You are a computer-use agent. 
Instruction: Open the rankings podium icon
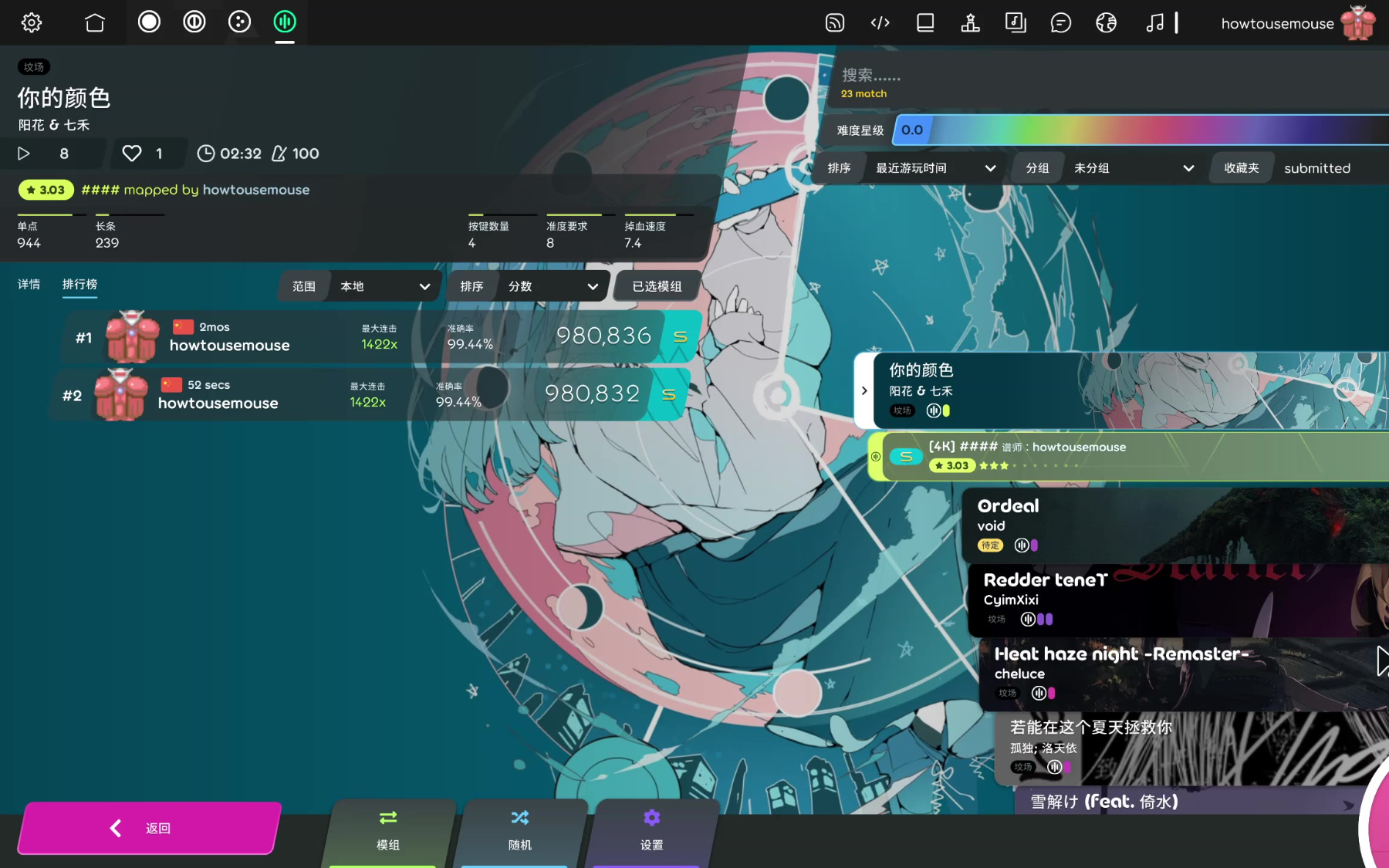pos(971,22)
